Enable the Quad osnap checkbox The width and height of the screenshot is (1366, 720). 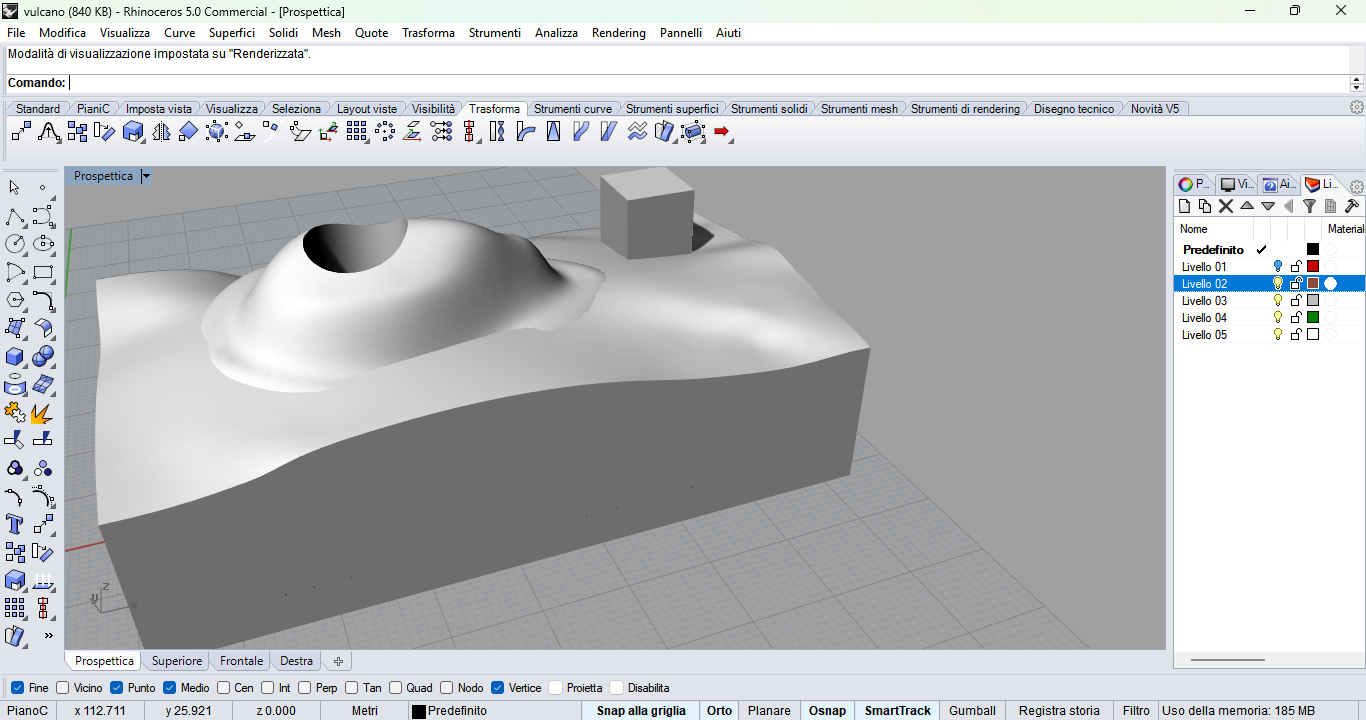pos(396,688)
